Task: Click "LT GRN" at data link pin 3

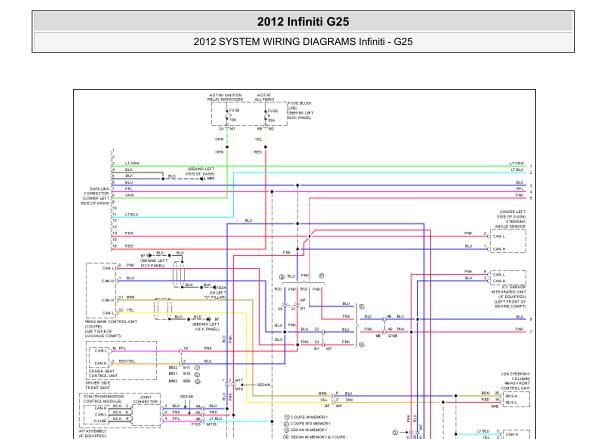Action: (132, 163)
